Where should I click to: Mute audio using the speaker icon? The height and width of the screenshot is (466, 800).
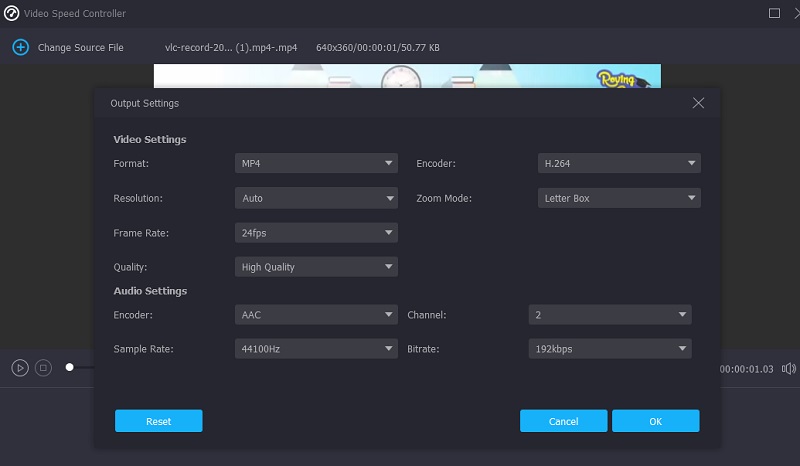coord(788,368)
